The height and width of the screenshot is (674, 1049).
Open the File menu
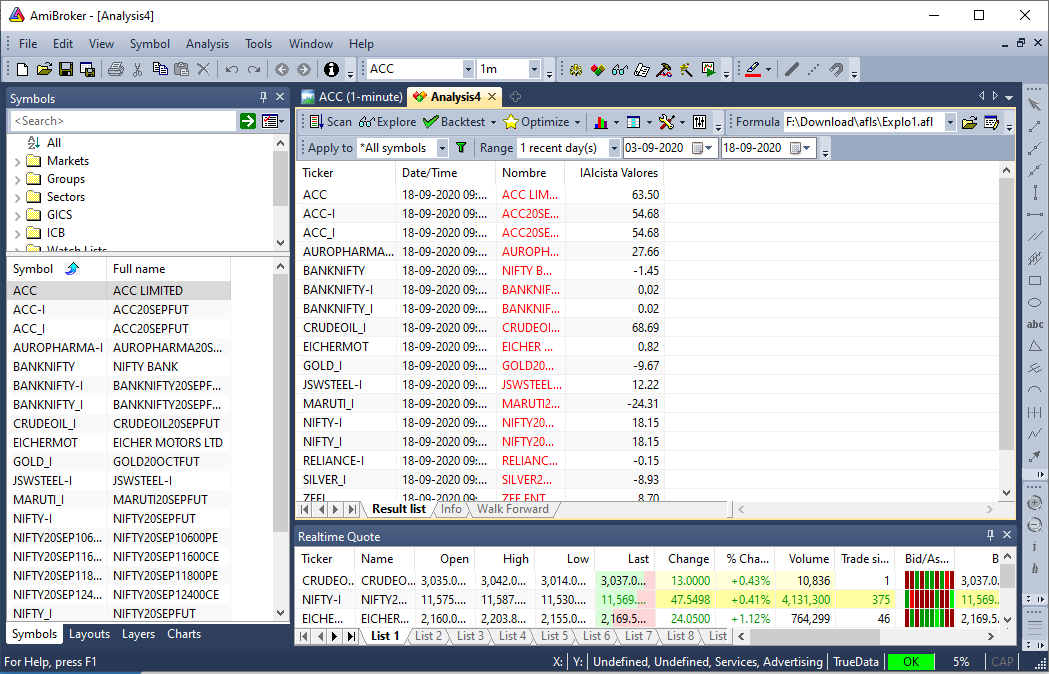pos(28,44)
